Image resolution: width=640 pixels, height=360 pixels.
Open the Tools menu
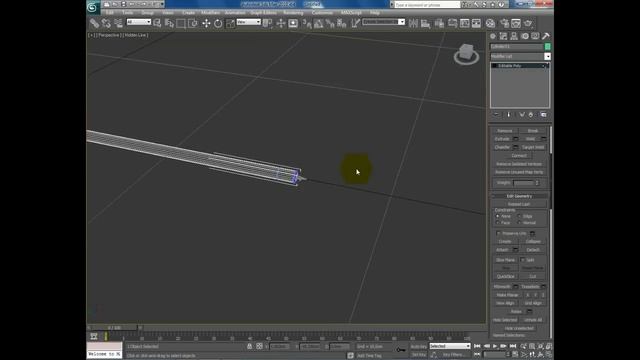click(x=127, y=13)
